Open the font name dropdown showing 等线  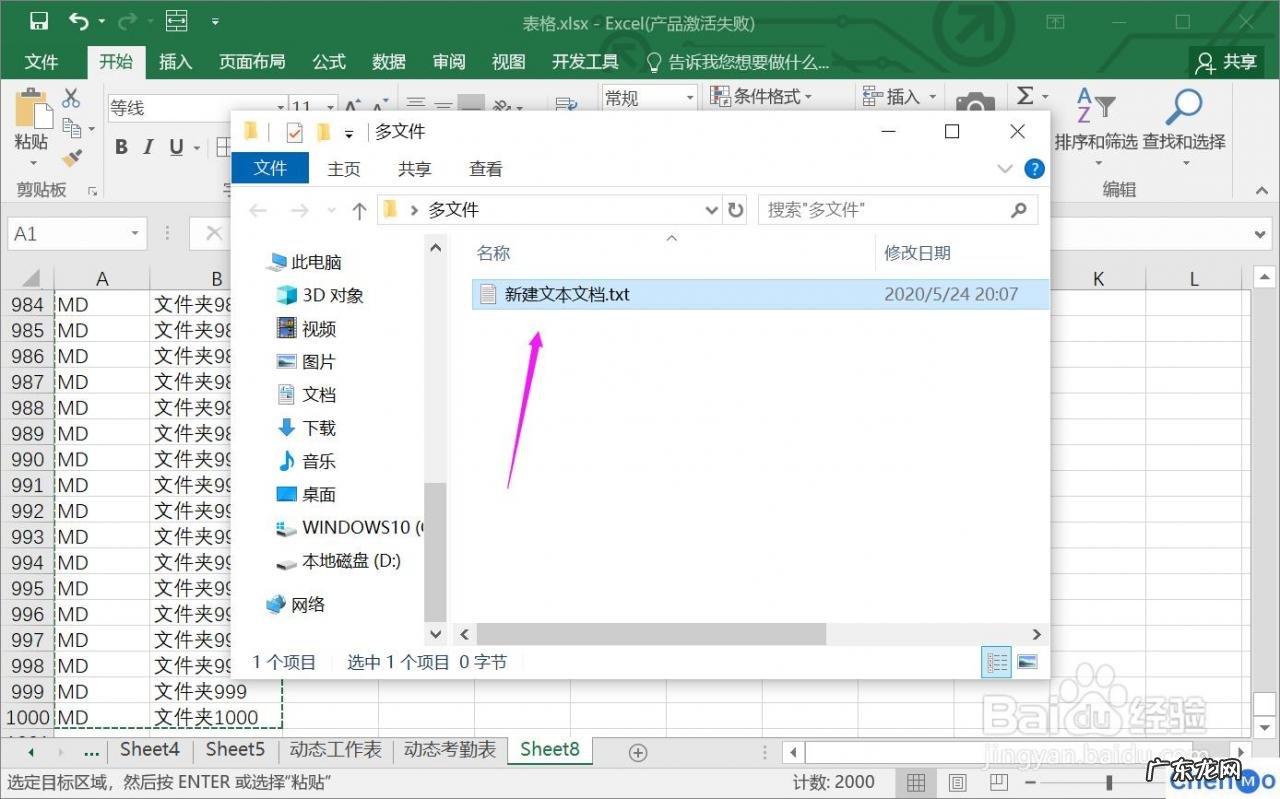280,107
